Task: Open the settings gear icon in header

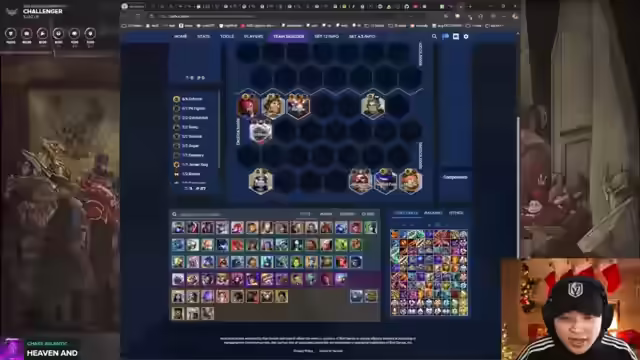Action: pyautogui.click(x=466, y=36)
